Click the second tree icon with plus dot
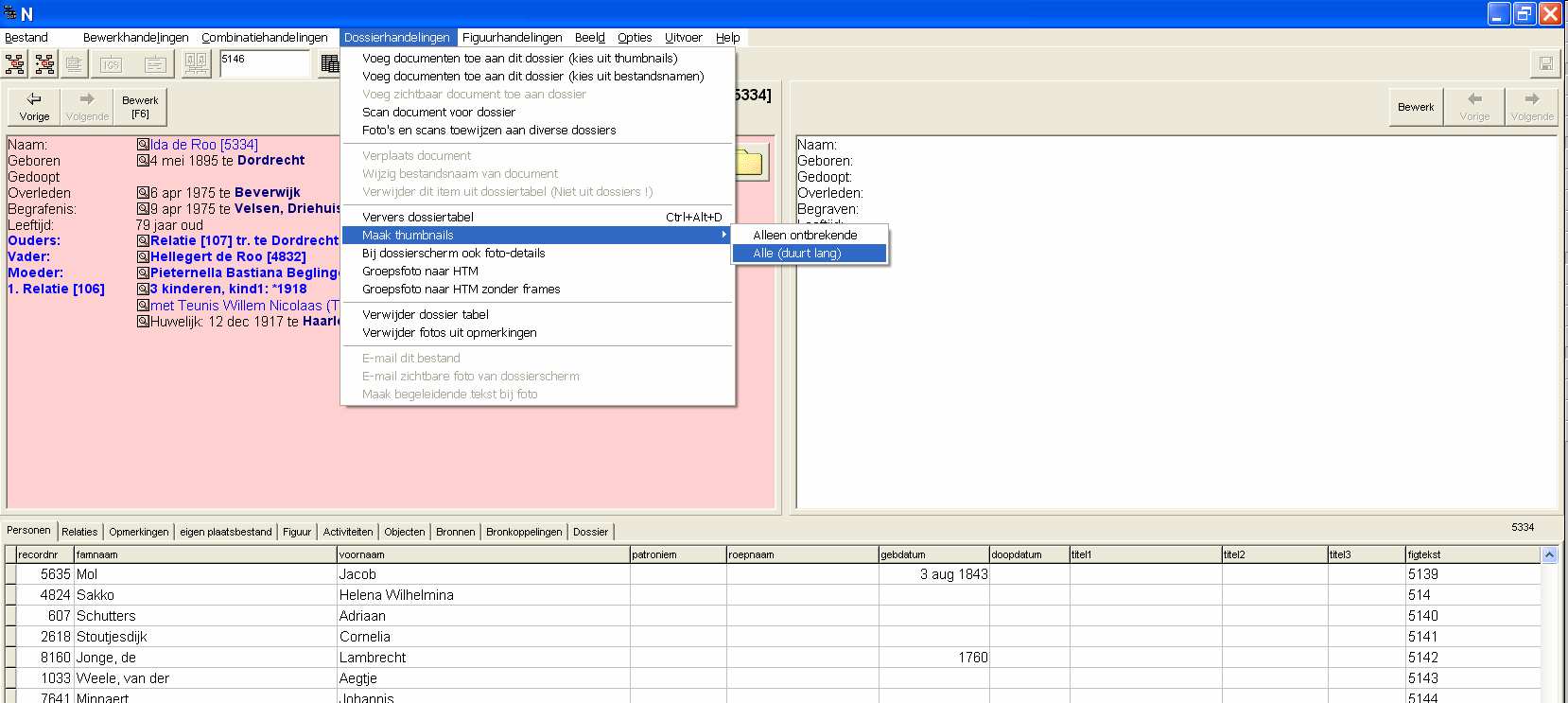Screen dimensions: 1568x703 pyautogui.click(x=44, y=64)
